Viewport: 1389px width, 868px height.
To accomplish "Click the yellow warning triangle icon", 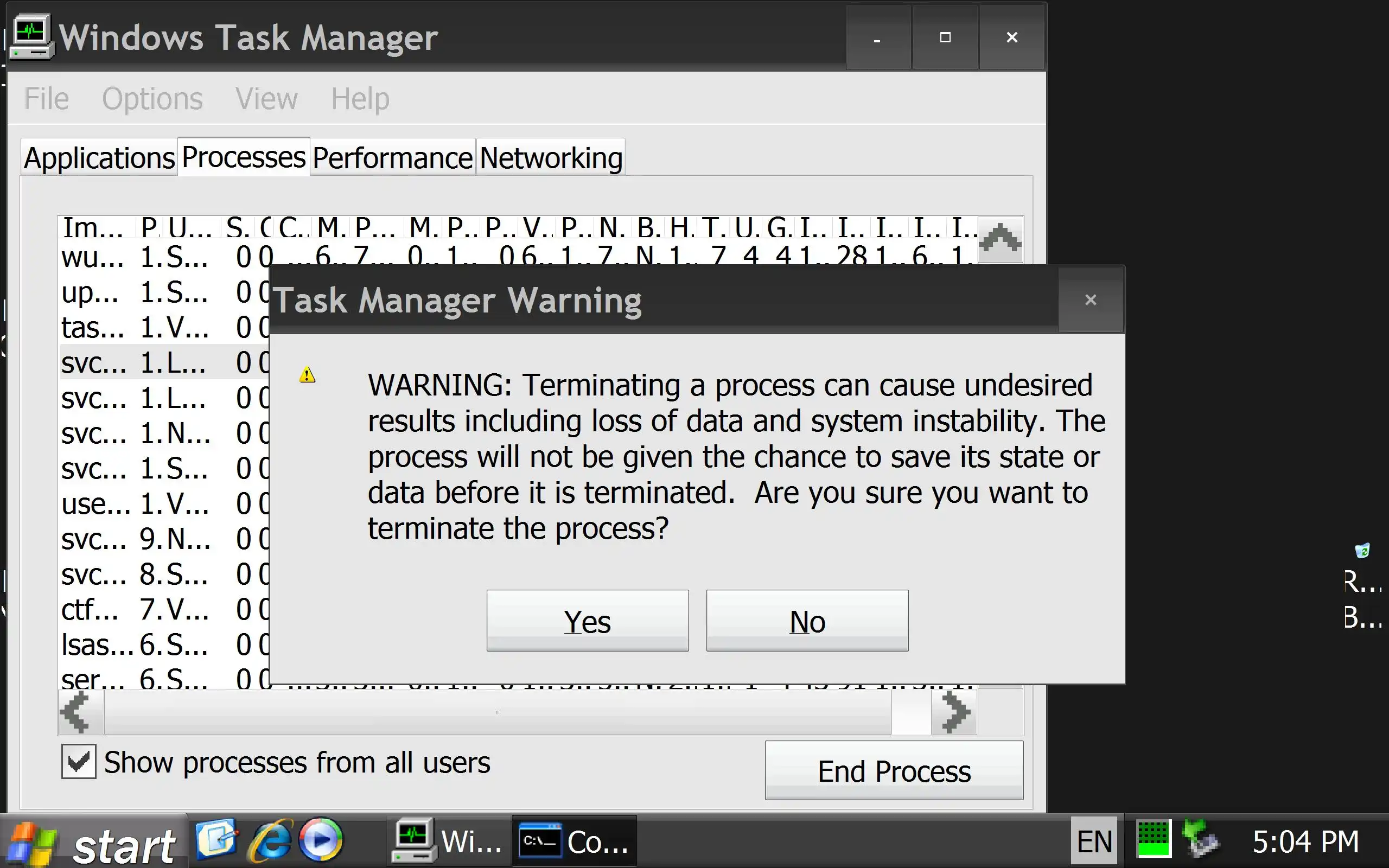I will [308, 375].
